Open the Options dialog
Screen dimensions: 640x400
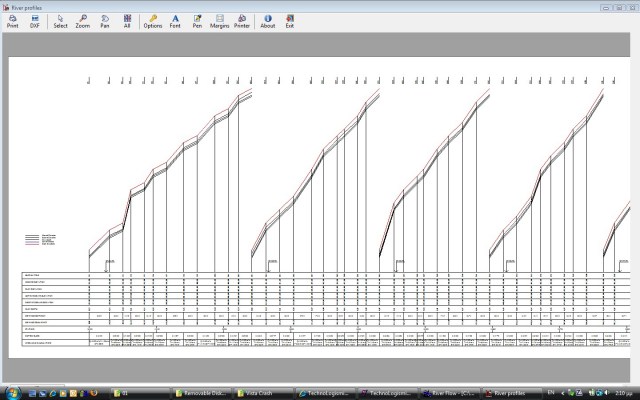pos(152,21)
